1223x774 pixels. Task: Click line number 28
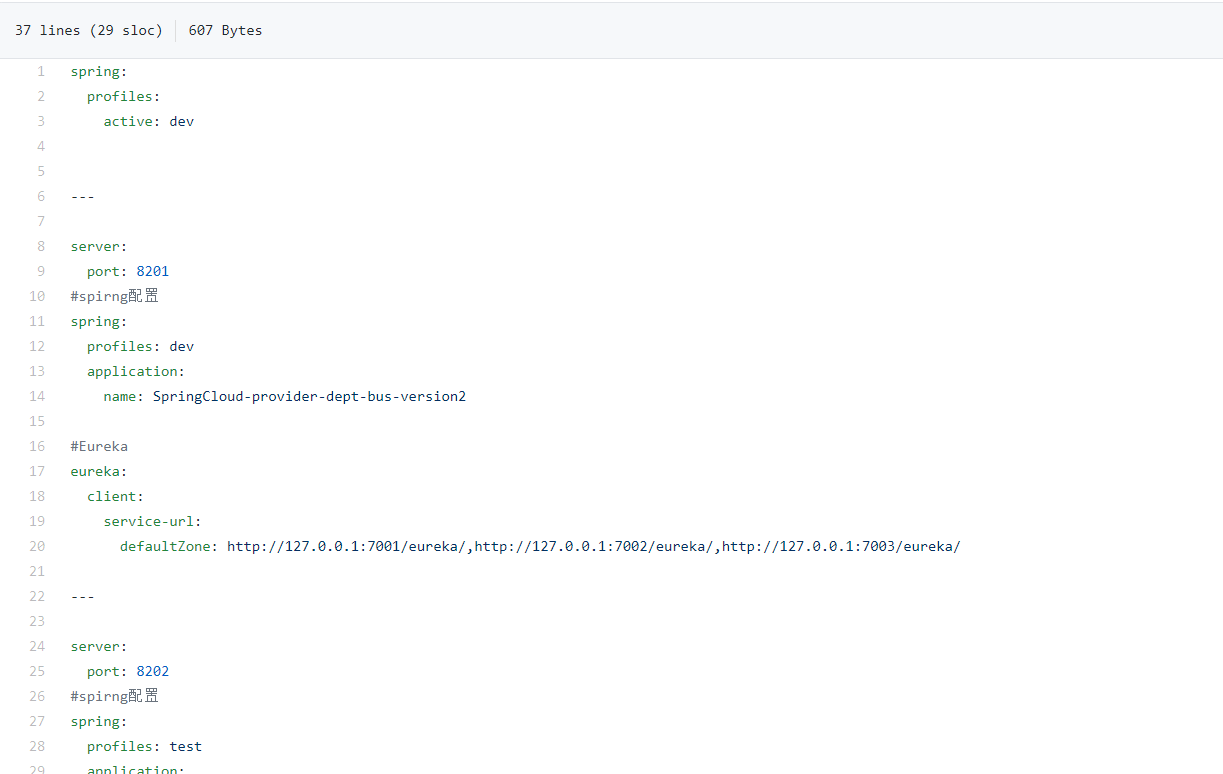[37, 746]
